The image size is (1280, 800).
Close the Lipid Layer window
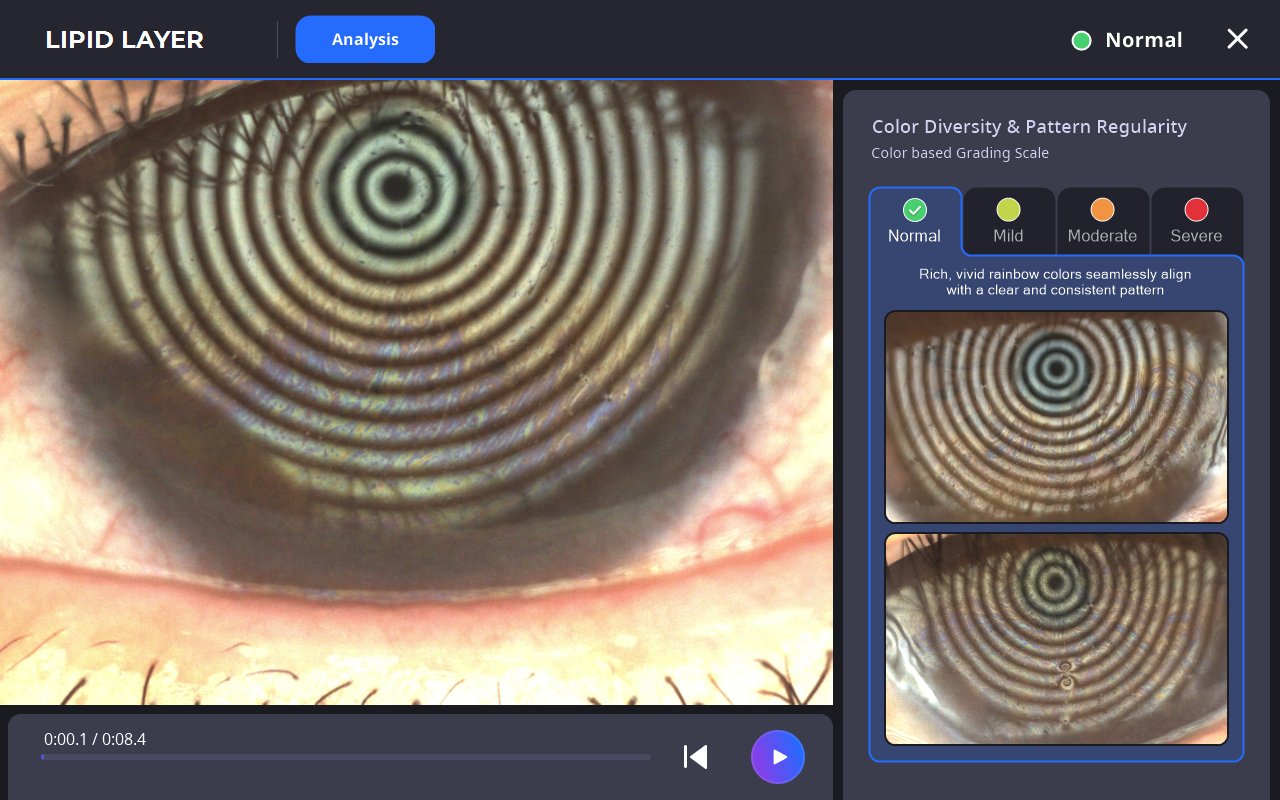point(1237,39)
